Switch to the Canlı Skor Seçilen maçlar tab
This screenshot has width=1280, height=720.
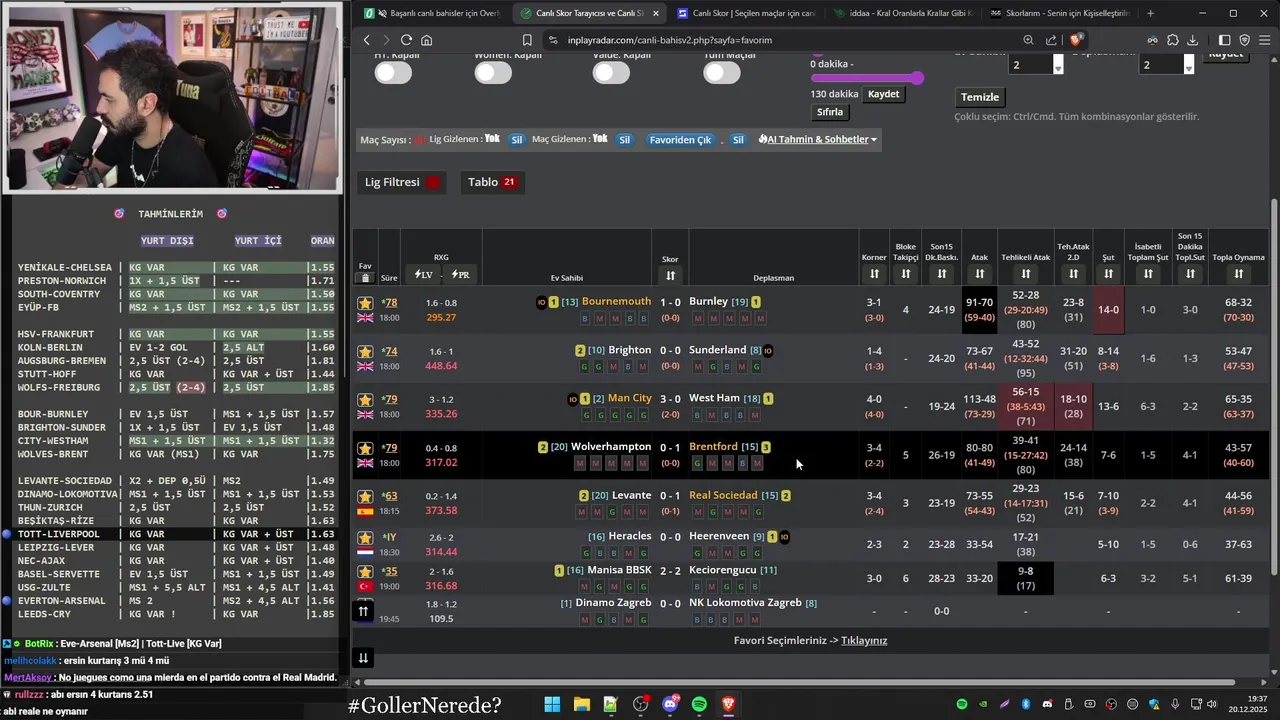pos(747,13)
